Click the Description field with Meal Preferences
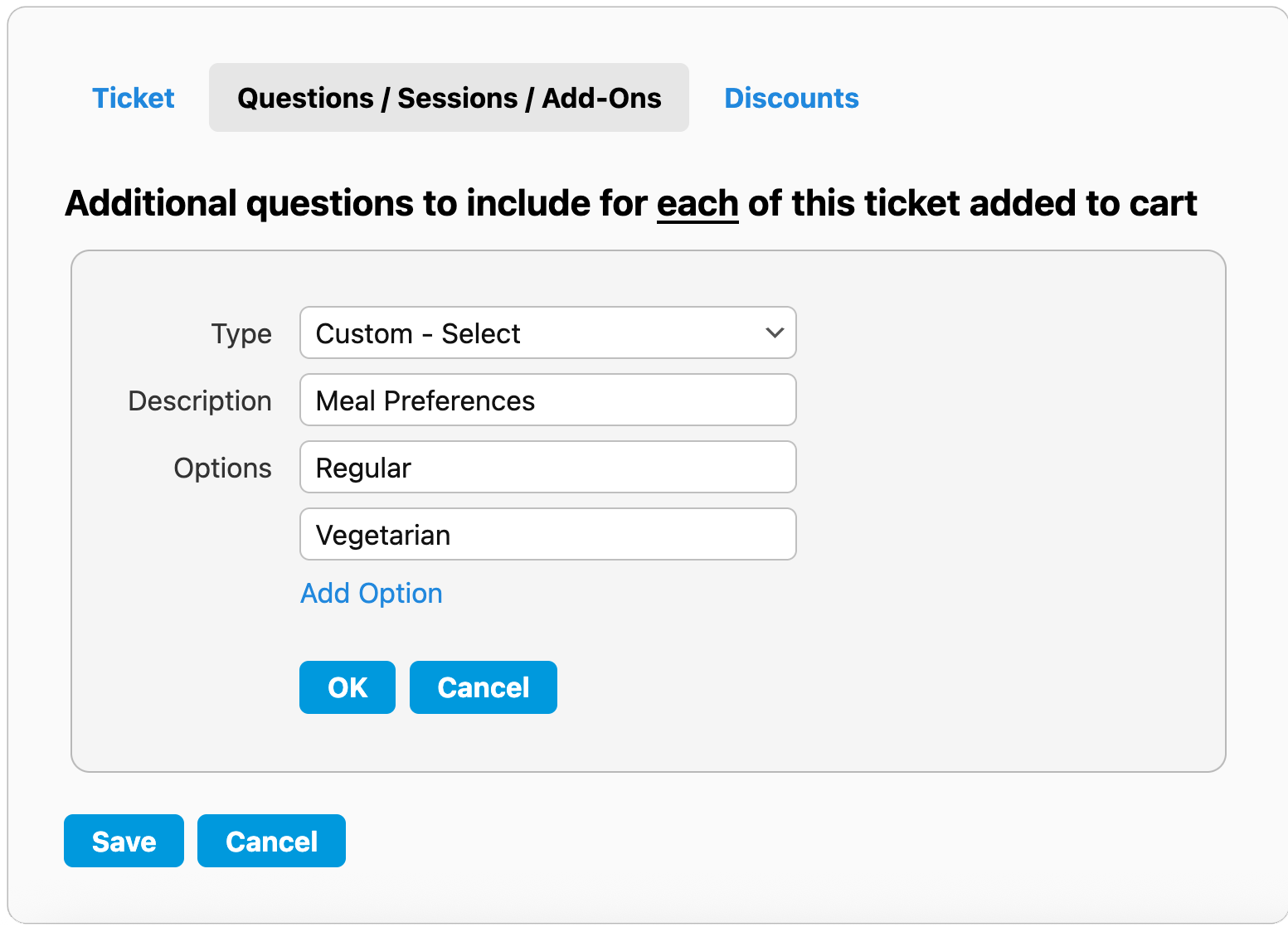 547,400
